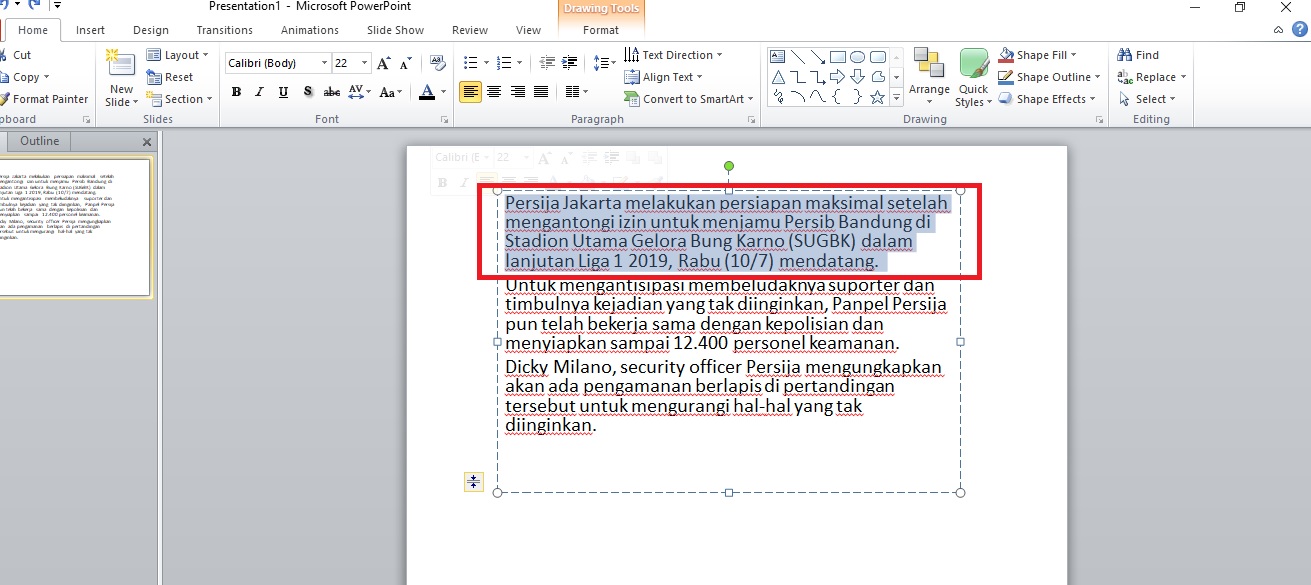
Task: Center the paragraph text
Action: pyautogui.click(x=494, y=92)
